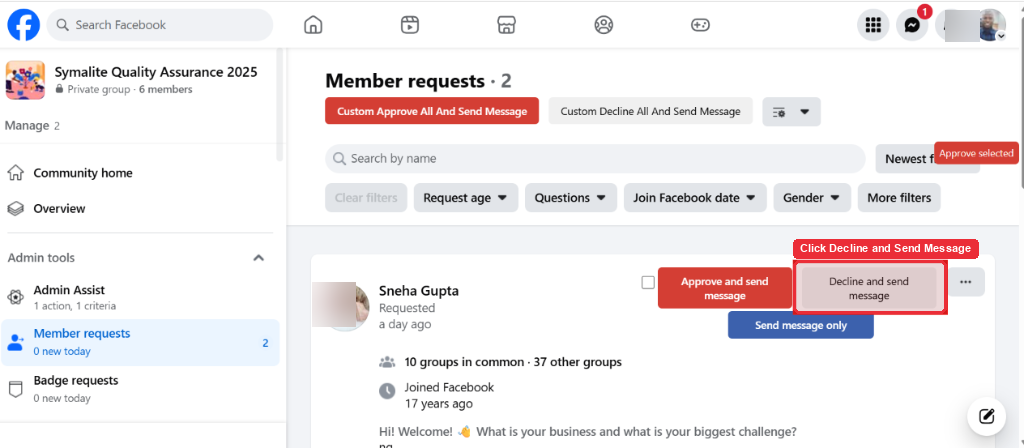Open the settings list dropdown next to Decline All
Screen dimensions: 1024x448
tap(792, 112)
